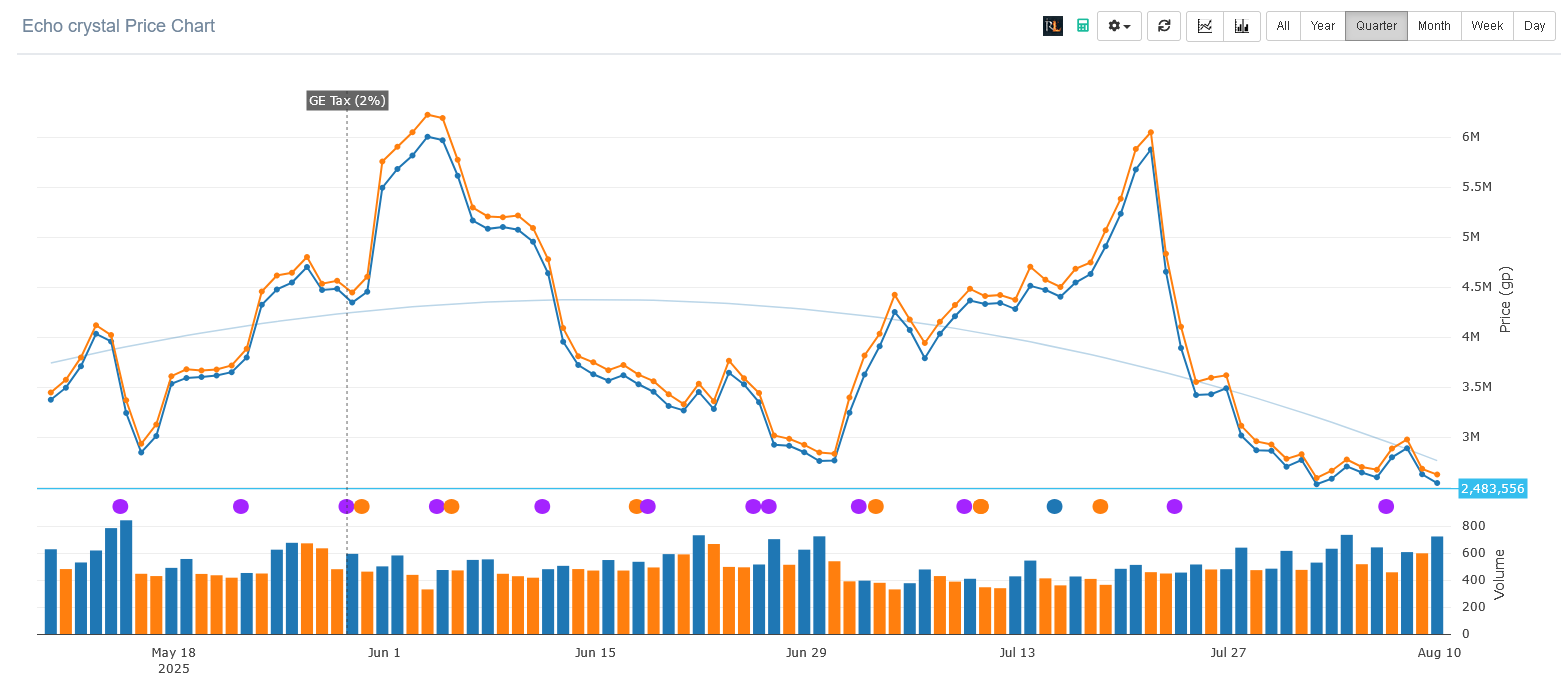Select the All time range

click(x=1283, y=26)
